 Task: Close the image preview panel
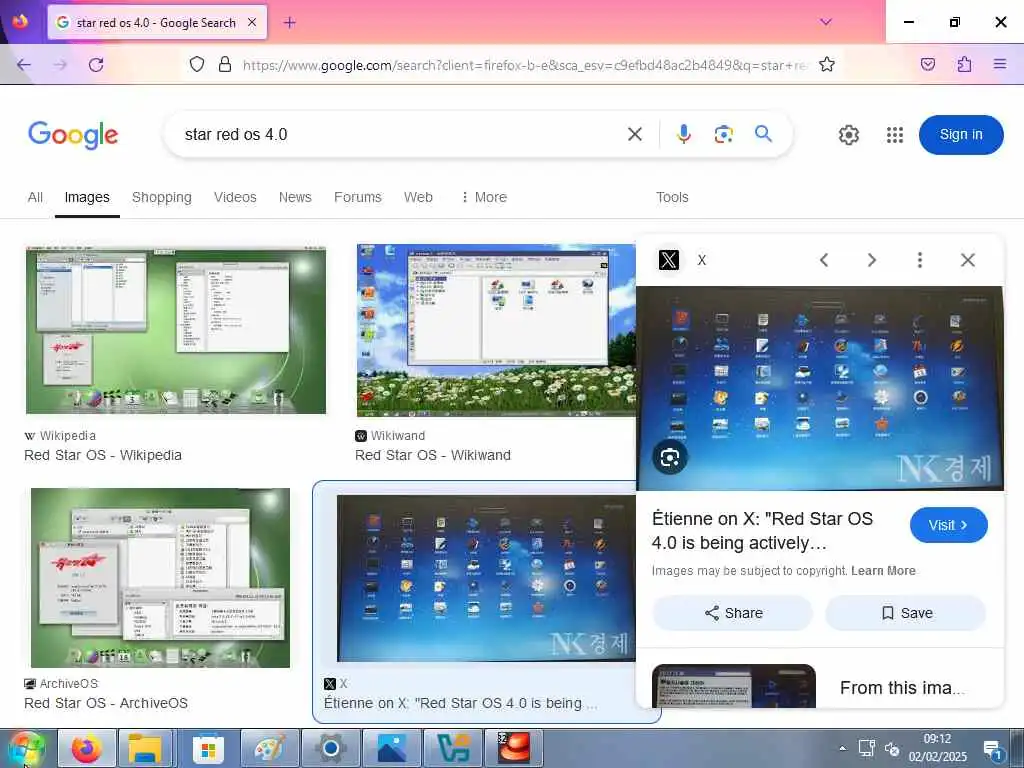968,260
